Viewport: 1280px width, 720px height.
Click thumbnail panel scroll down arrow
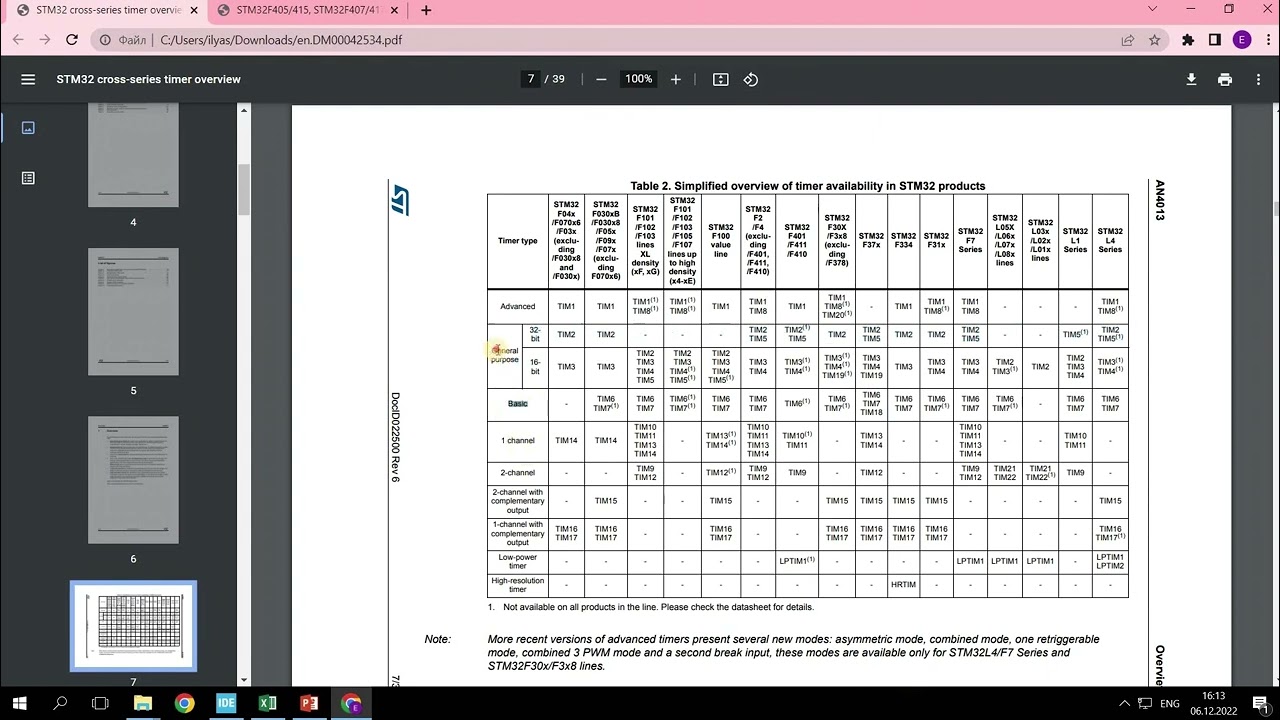click(243, 679)
